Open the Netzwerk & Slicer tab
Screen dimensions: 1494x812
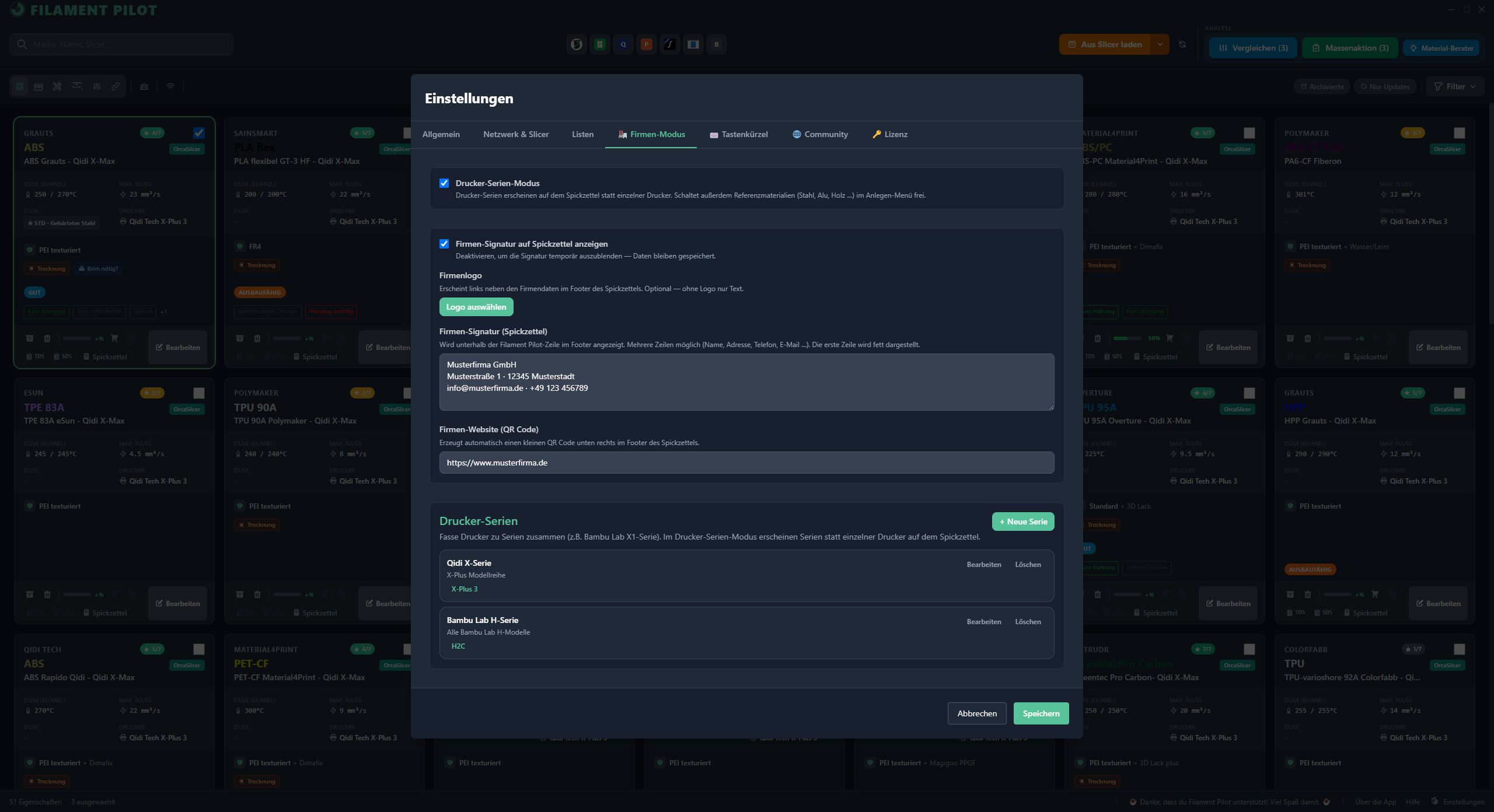[516, 134]
